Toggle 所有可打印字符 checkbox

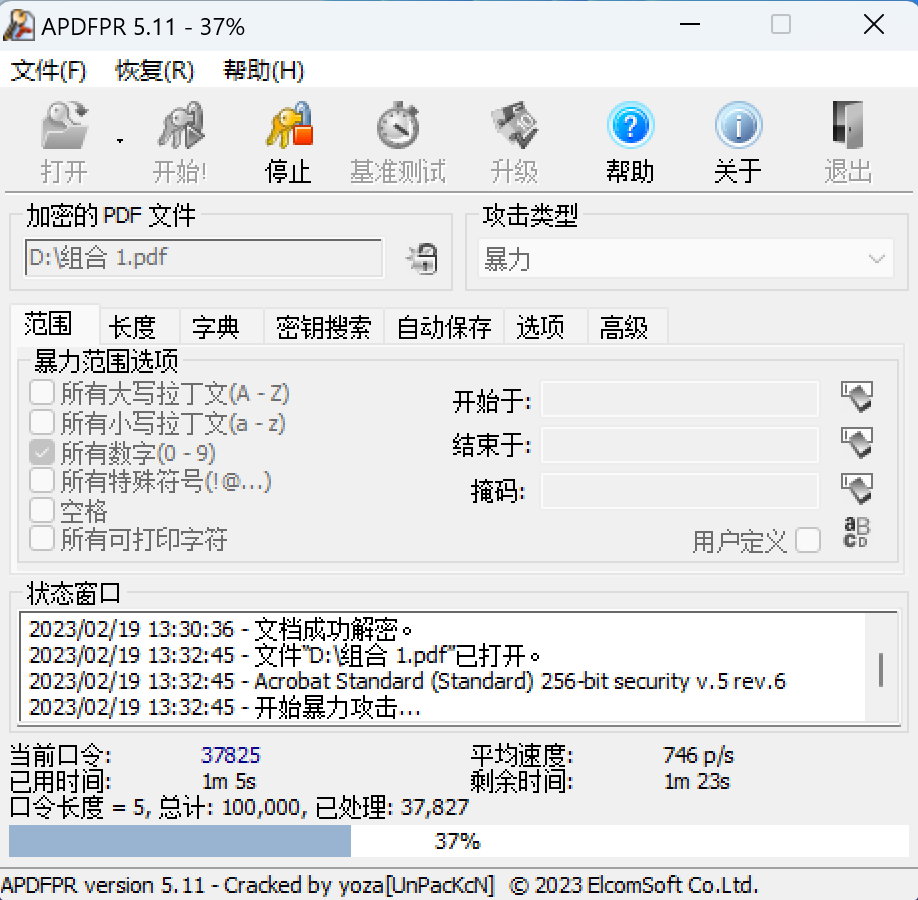(x=42, y=539)
